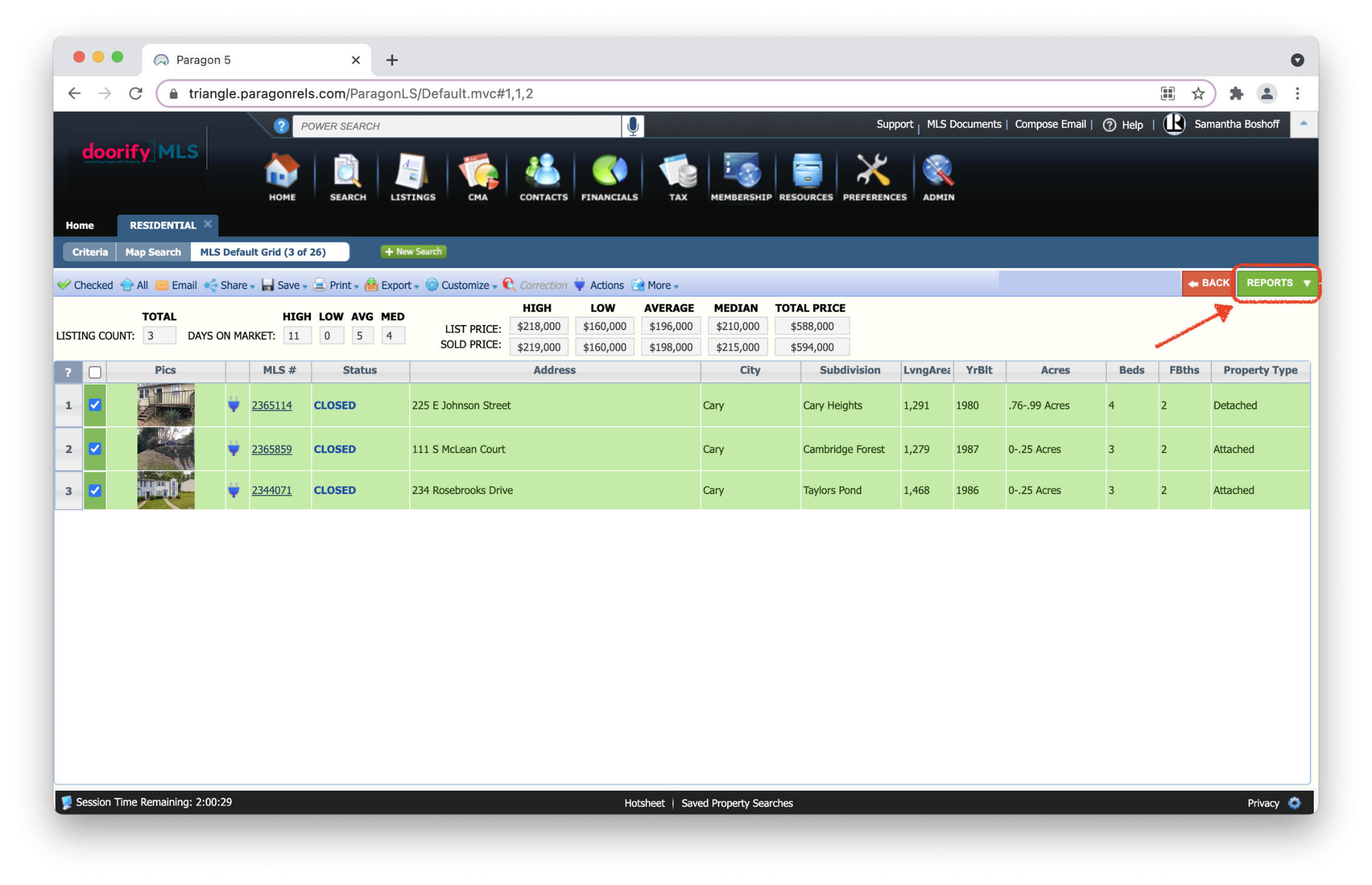Open the Preferences module icon
1372x885 pixels.
point(874,177)
